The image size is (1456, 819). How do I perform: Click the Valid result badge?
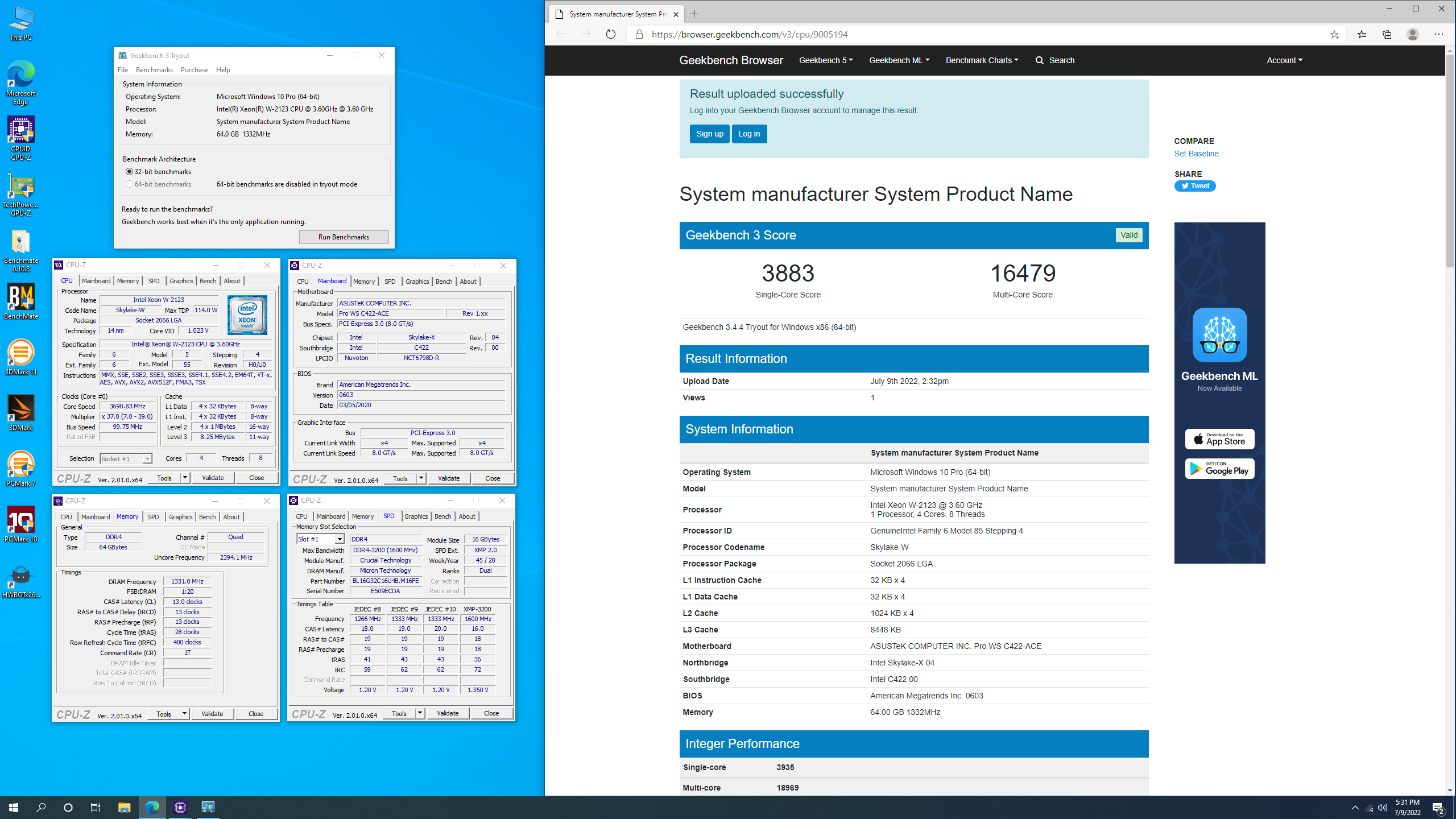[x=1128, y=235]
